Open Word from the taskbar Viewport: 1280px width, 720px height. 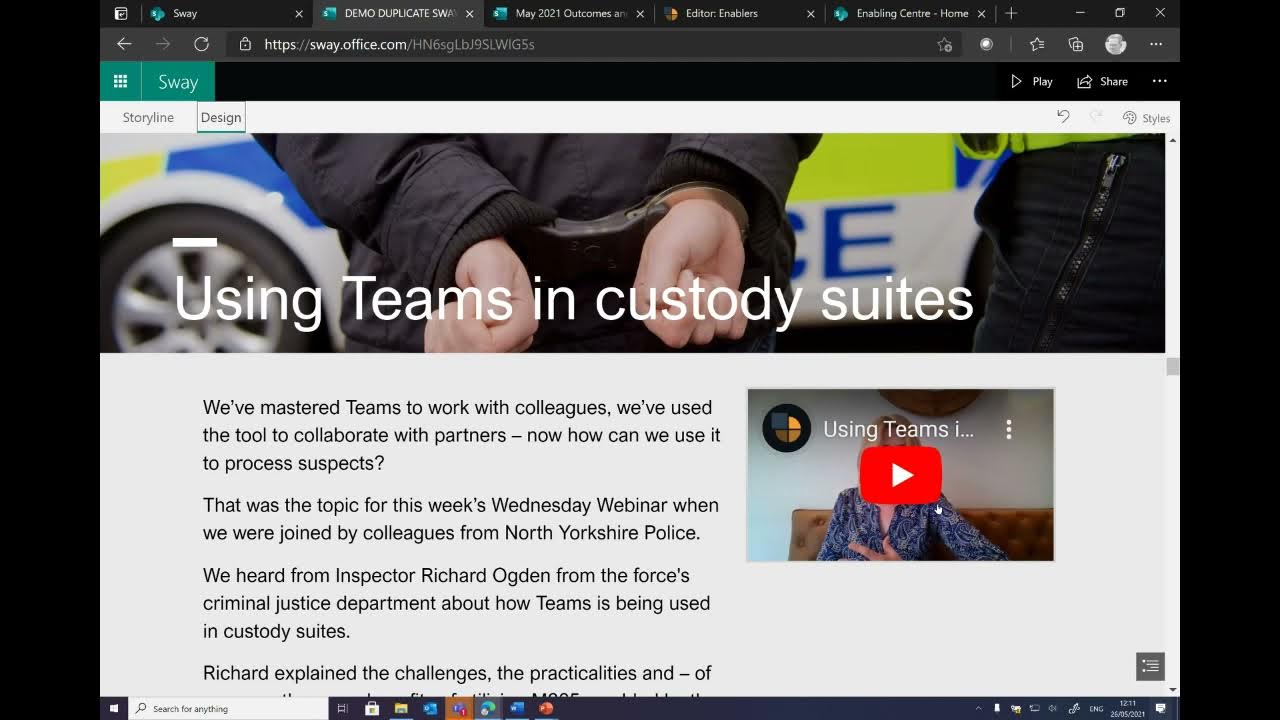tap(517, 708)
